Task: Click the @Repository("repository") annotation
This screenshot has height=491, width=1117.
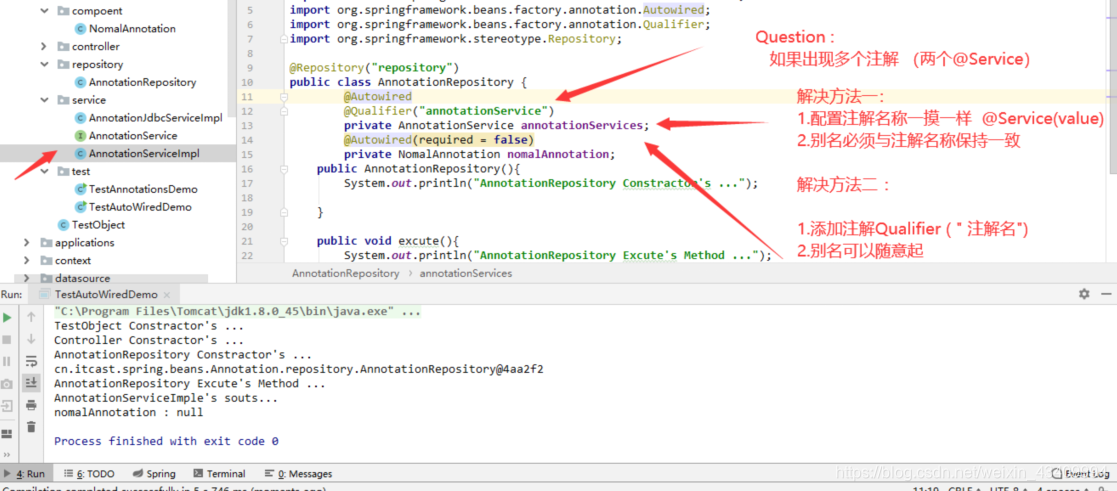Action: (x=374, y=68)
